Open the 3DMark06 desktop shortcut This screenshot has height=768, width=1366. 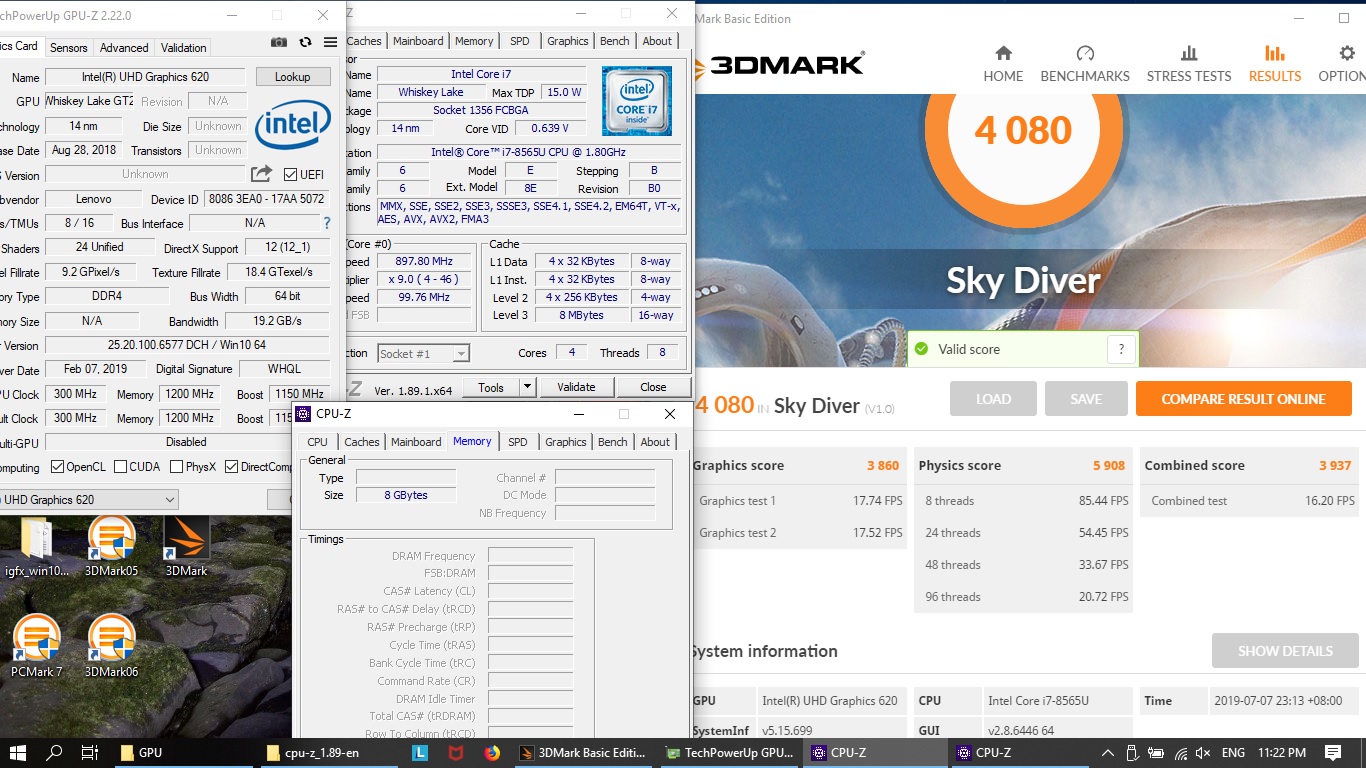click(111, 646)
